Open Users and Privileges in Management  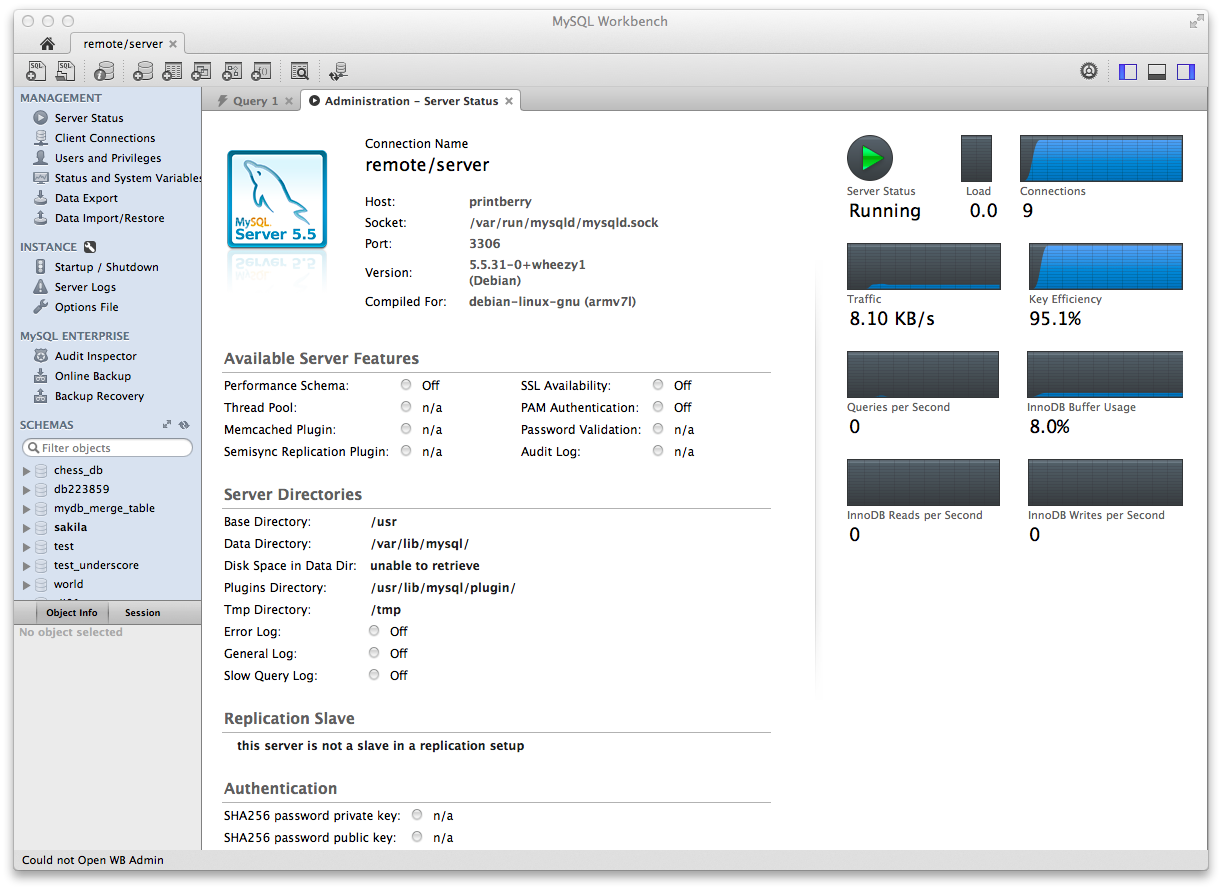tap(107, 158)
